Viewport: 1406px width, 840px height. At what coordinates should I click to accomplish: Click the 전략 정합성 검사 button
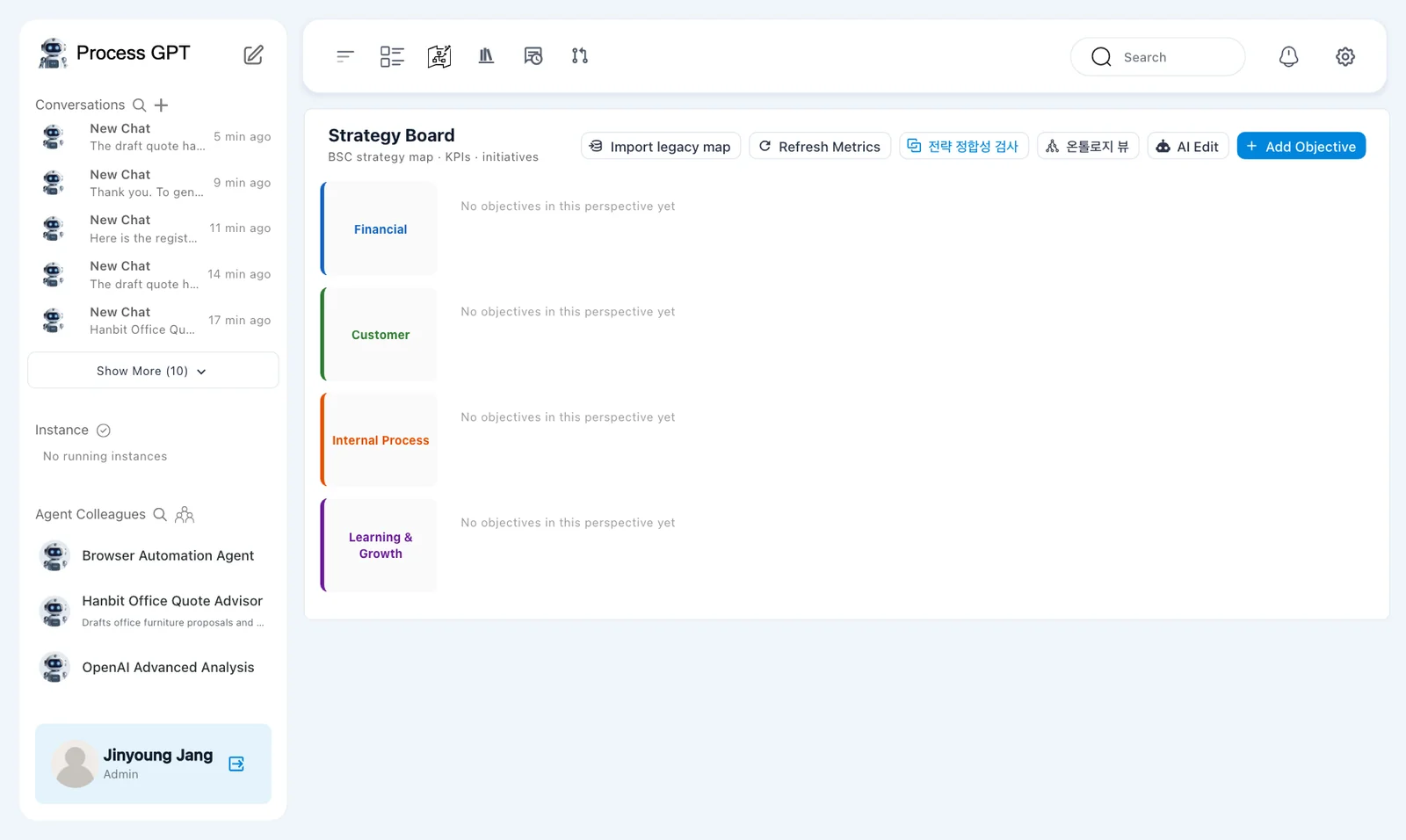point(964,146)
